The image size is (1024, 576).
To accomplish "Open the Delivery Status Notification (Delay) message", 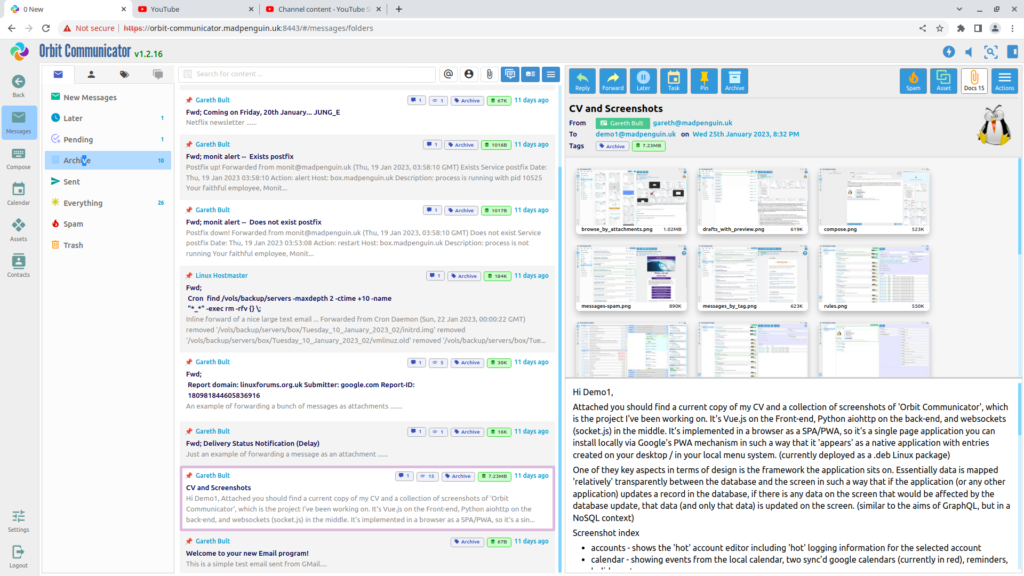I will (x=368, y=443).
